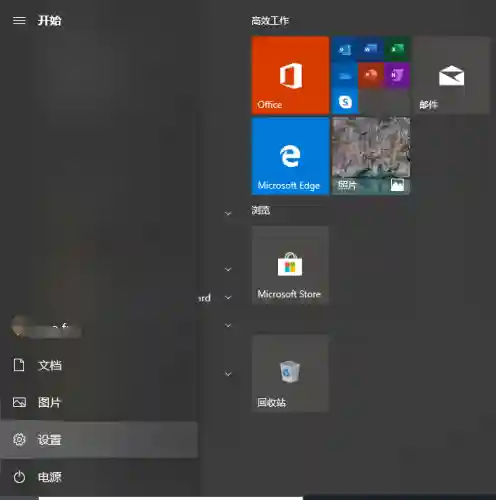The width and height of the screenshot is (496, 500).
Task: Open the OneDrive cloud icon tile
Action: [345, 75]
